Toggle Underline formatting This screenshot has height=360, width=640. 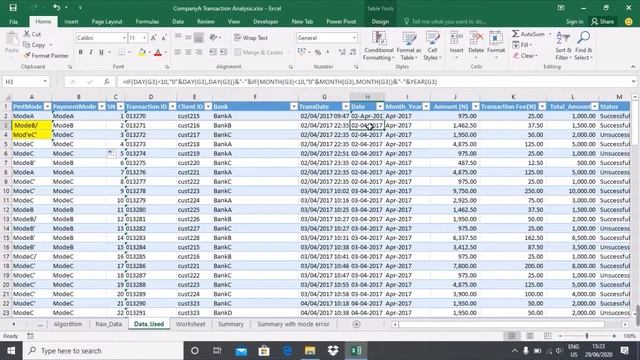[101, 52]
